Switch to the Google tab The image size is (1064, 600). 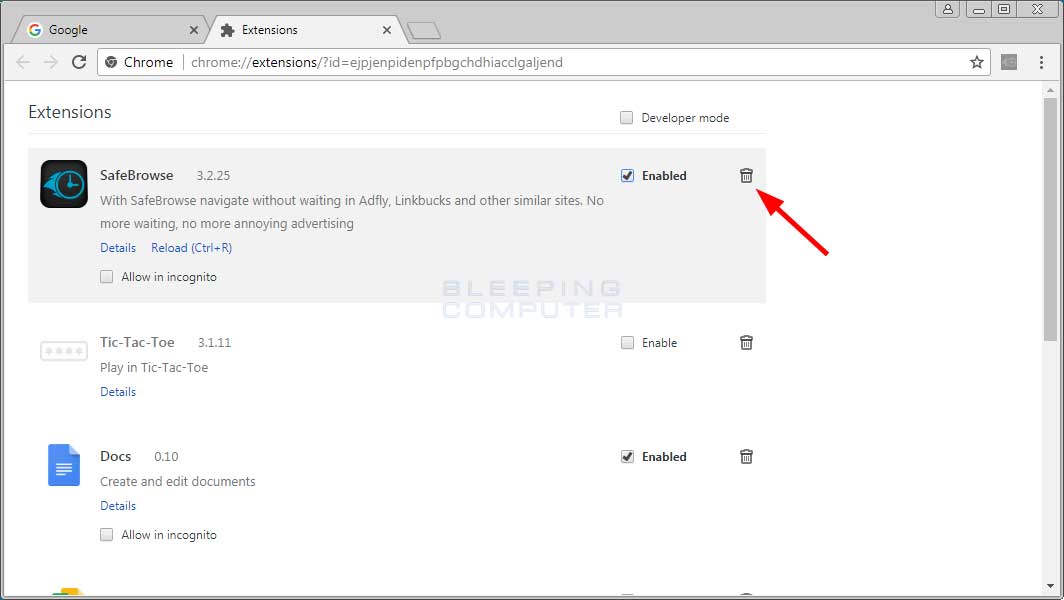click(x=112, y=30)
